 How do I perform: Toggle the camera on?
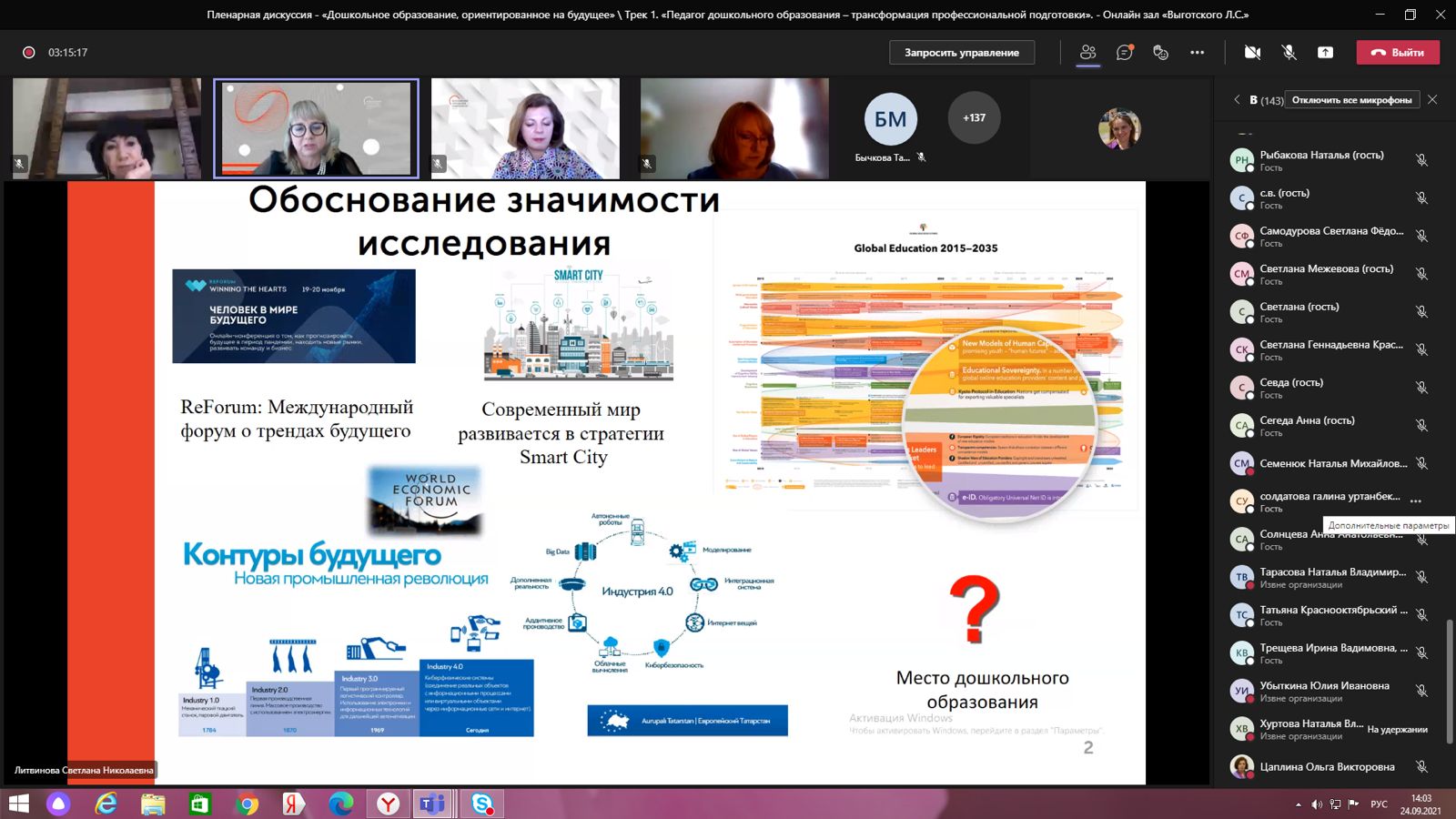1252,53
